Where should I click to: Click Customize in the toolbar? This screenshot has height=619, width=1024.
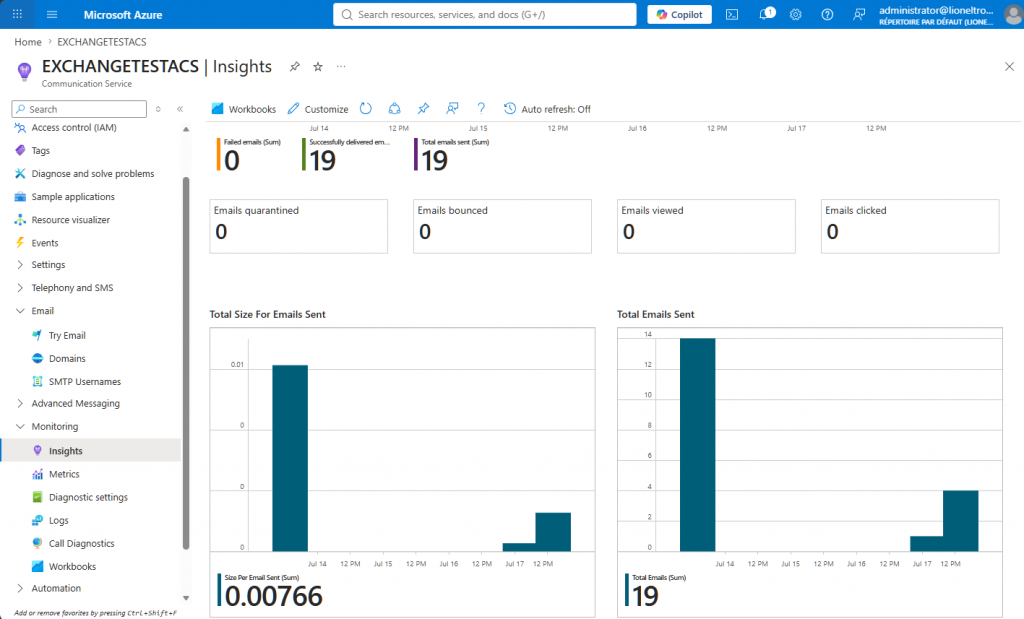coord(318,109)
